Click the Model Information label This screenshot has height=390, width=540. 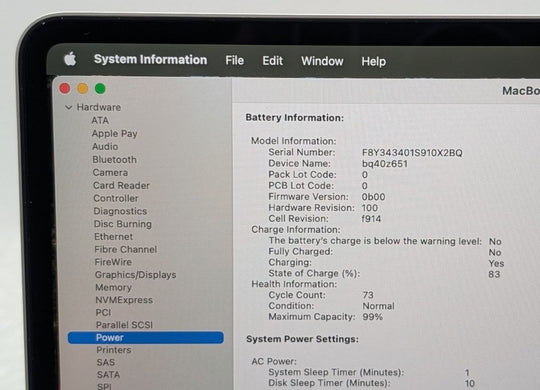293,141
